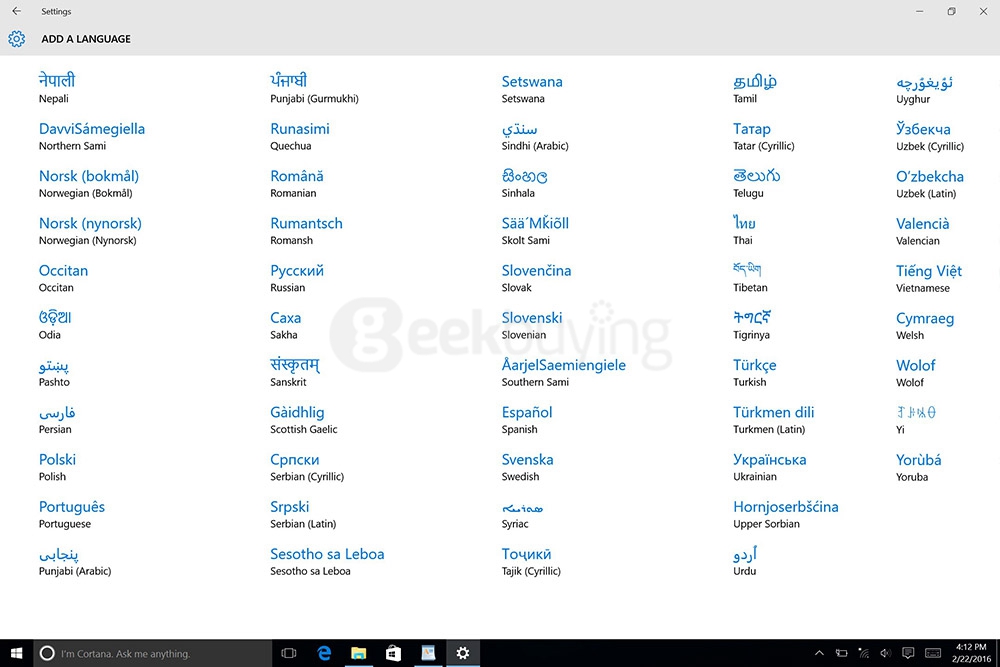Pick Turkish (Türkçe) language
Screen dimensions: 1000x667
754,372
